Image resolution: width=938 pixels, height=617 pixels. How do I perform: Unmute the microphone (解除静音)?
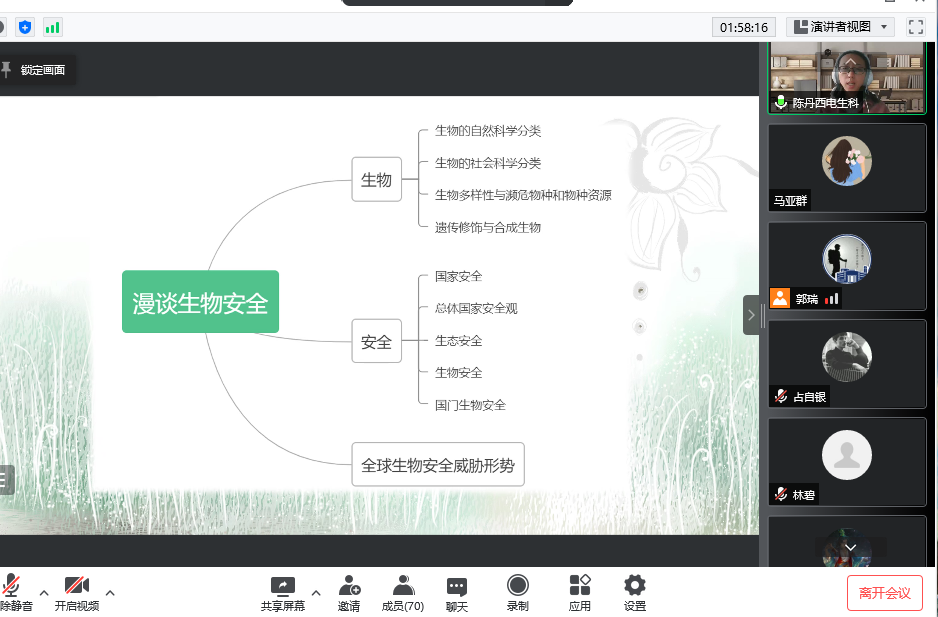point(14,587)
